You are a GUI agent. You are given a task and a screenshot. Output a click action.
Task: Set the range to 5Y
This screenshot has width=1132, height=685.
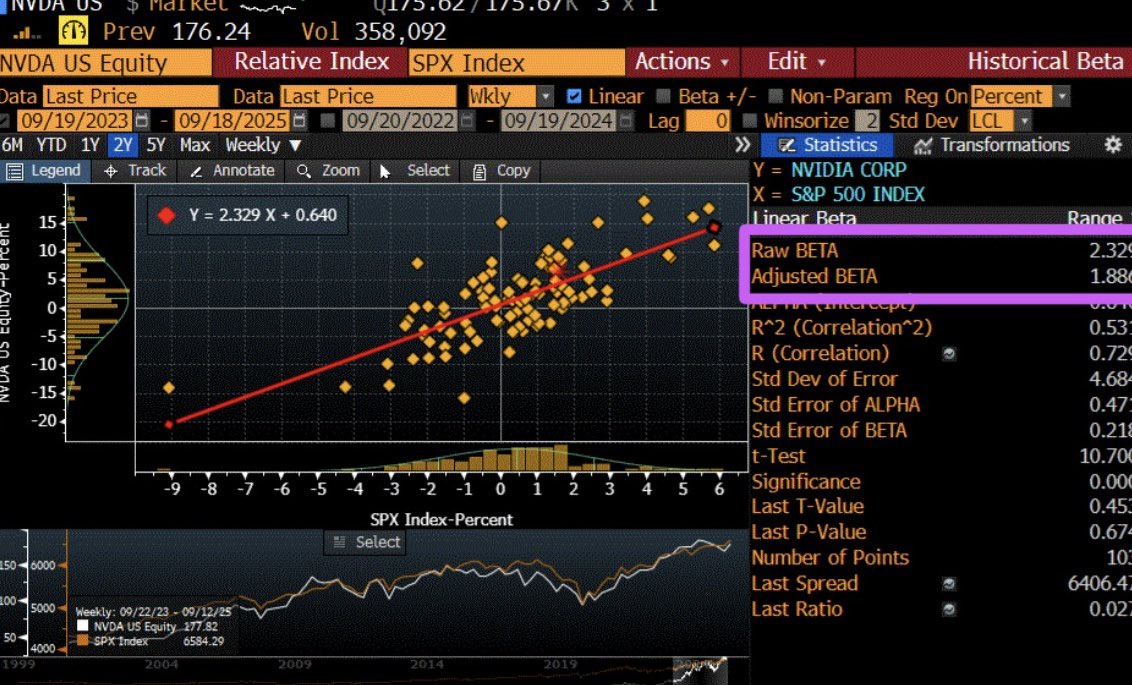click(156, 145)
